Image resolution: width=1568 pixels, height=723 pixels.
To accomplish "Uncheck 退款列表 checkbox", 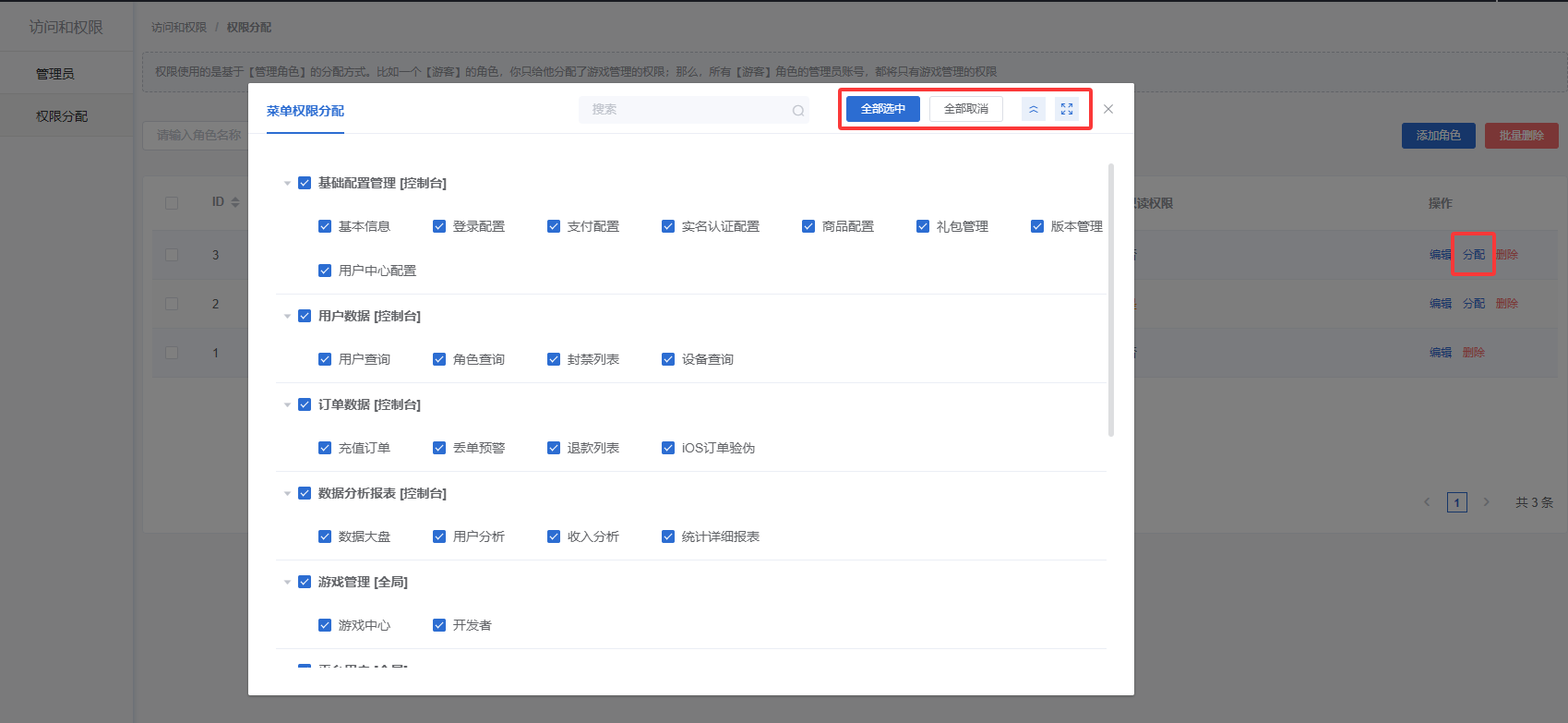I will coord(554,448).
